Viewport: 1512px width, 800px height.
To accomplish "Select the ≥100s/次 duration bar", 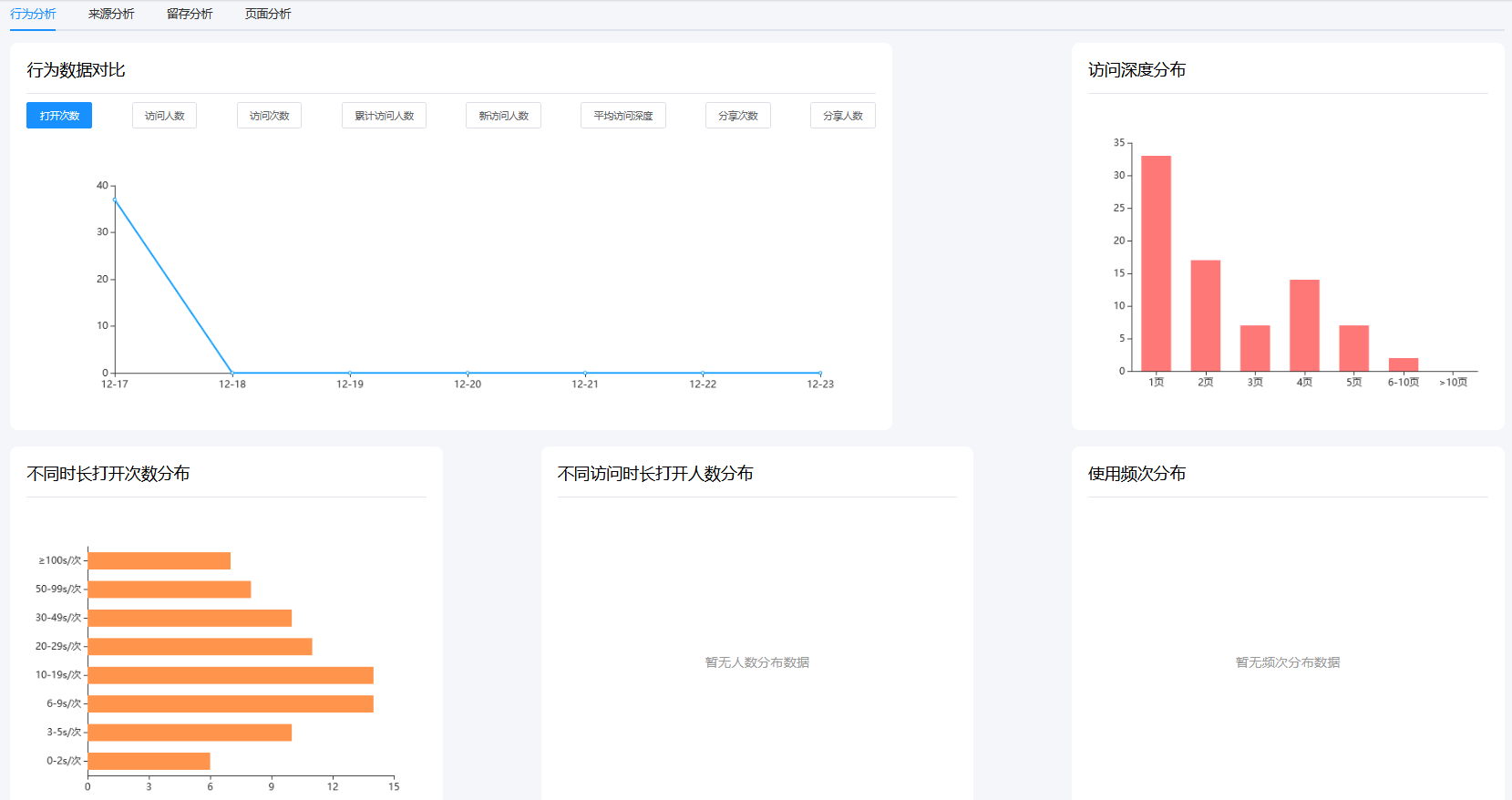I will coord(159,561).
